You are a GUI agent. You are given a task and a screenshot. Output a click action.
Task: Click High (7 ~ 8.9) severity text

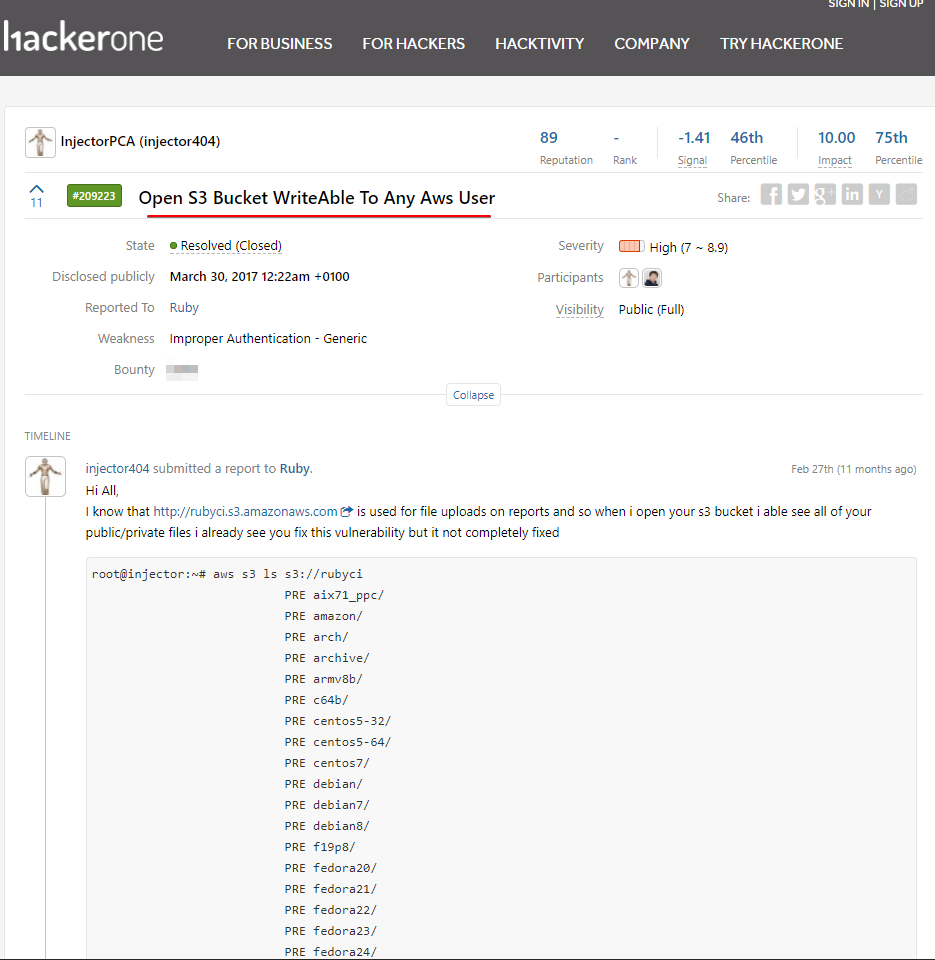pyautogui.click(x=689, y=247)
